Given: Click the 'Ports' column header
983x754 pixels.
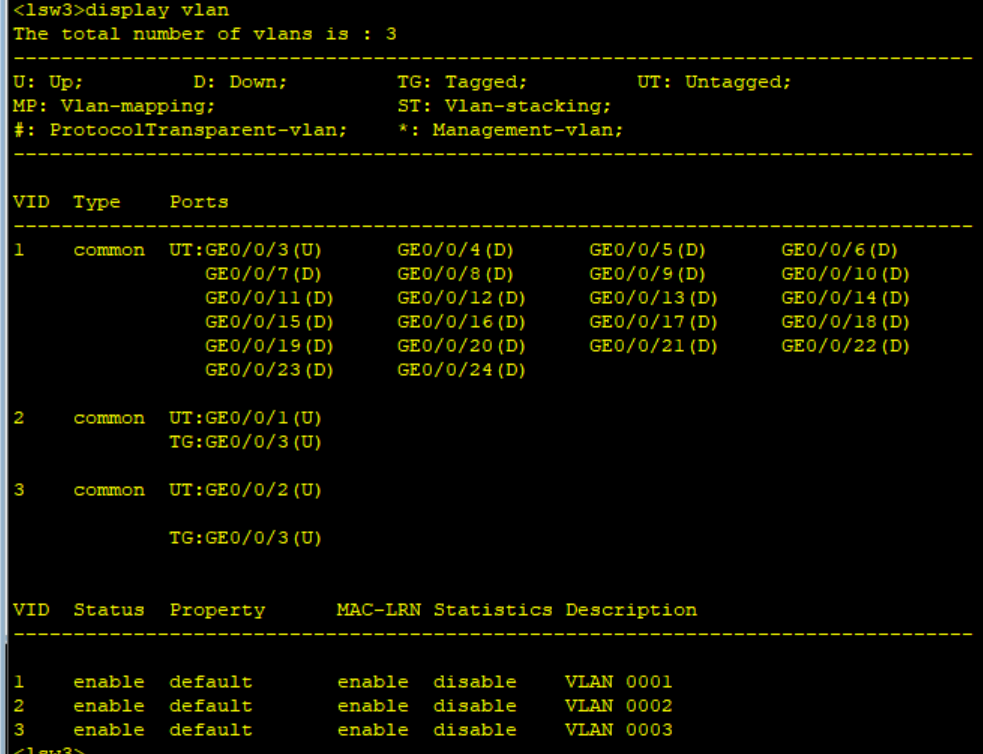Looking at the screenshot, I should click(x=198, y=202).
